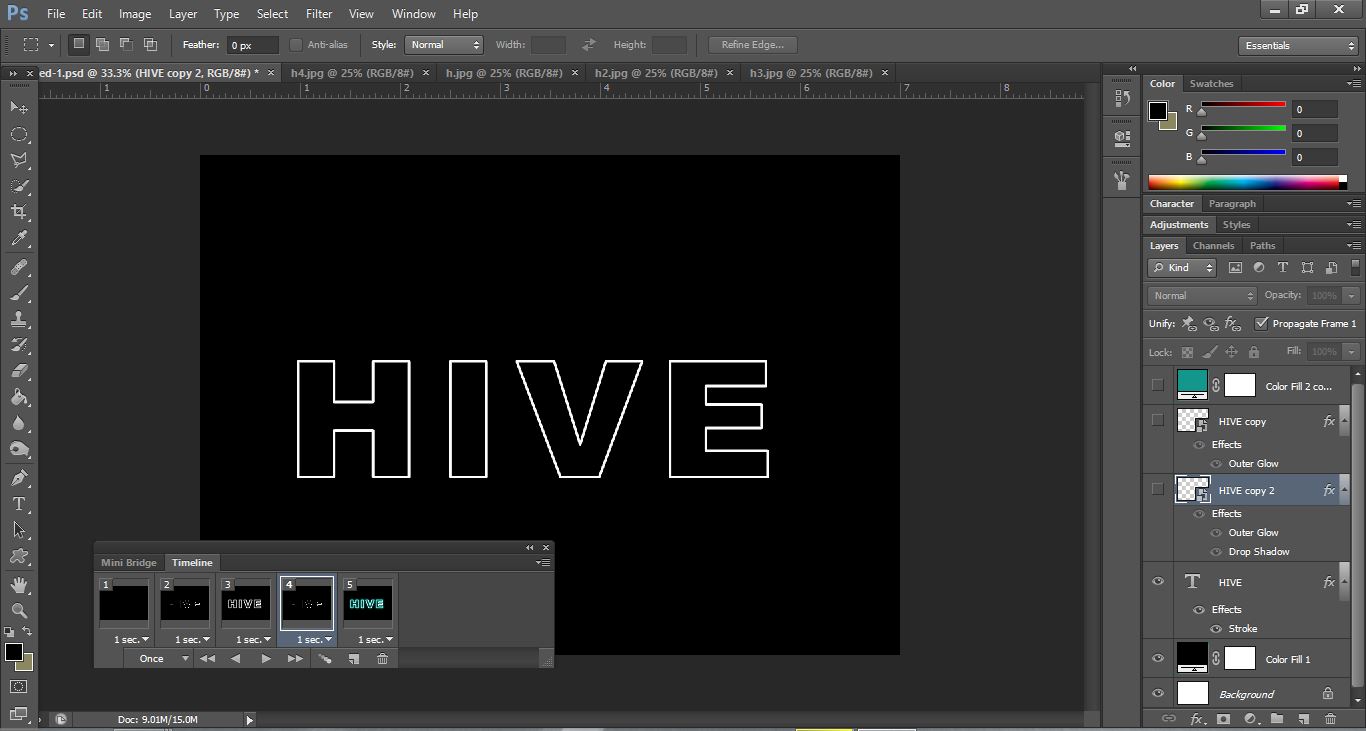The width and height of the screenshot is (1366, 731).
Task: Delete layer with trash icon in Layers panel
Action: point(1330,719)
